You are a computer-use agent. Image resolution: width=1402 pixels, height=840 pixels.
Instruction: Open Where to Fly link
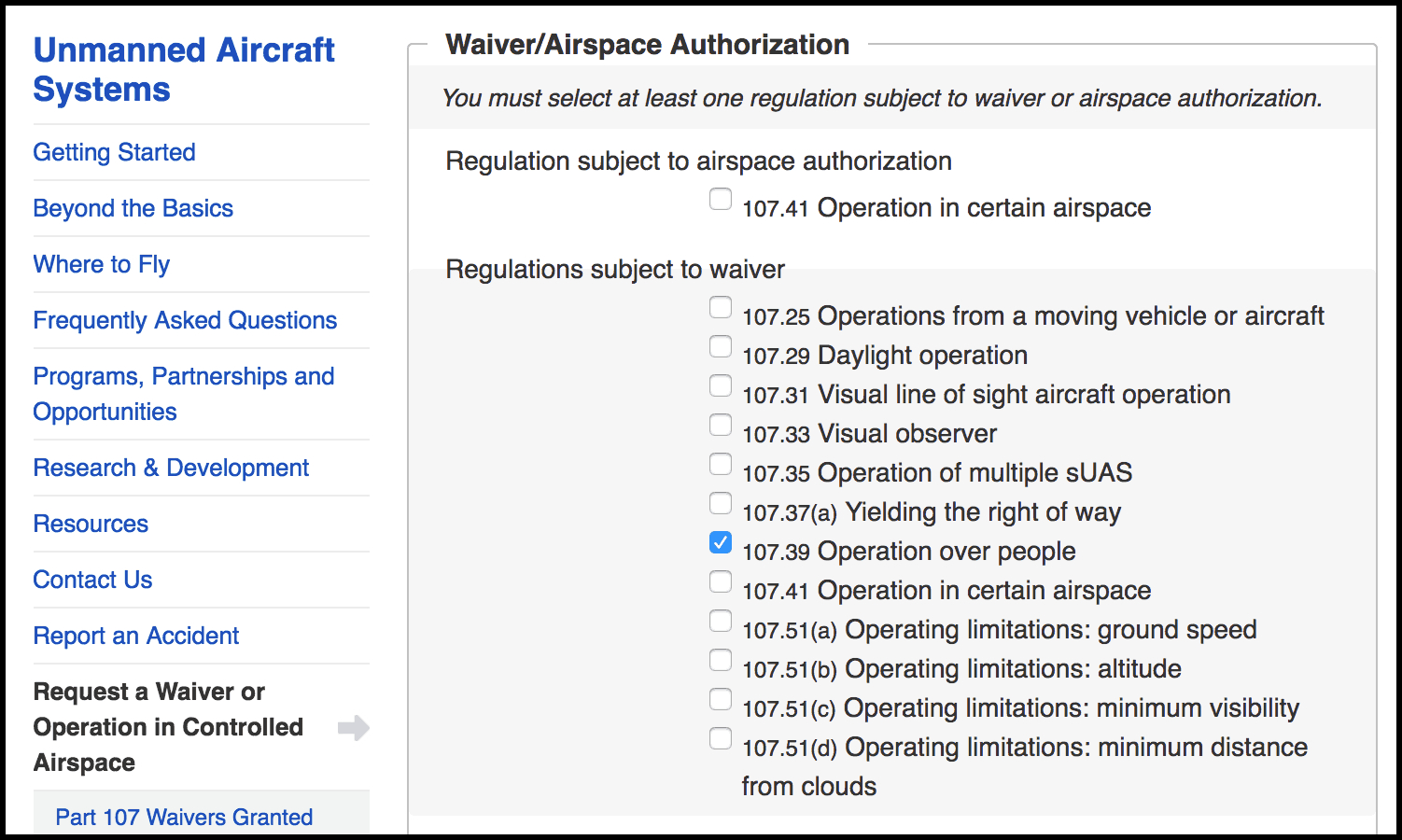102,264
